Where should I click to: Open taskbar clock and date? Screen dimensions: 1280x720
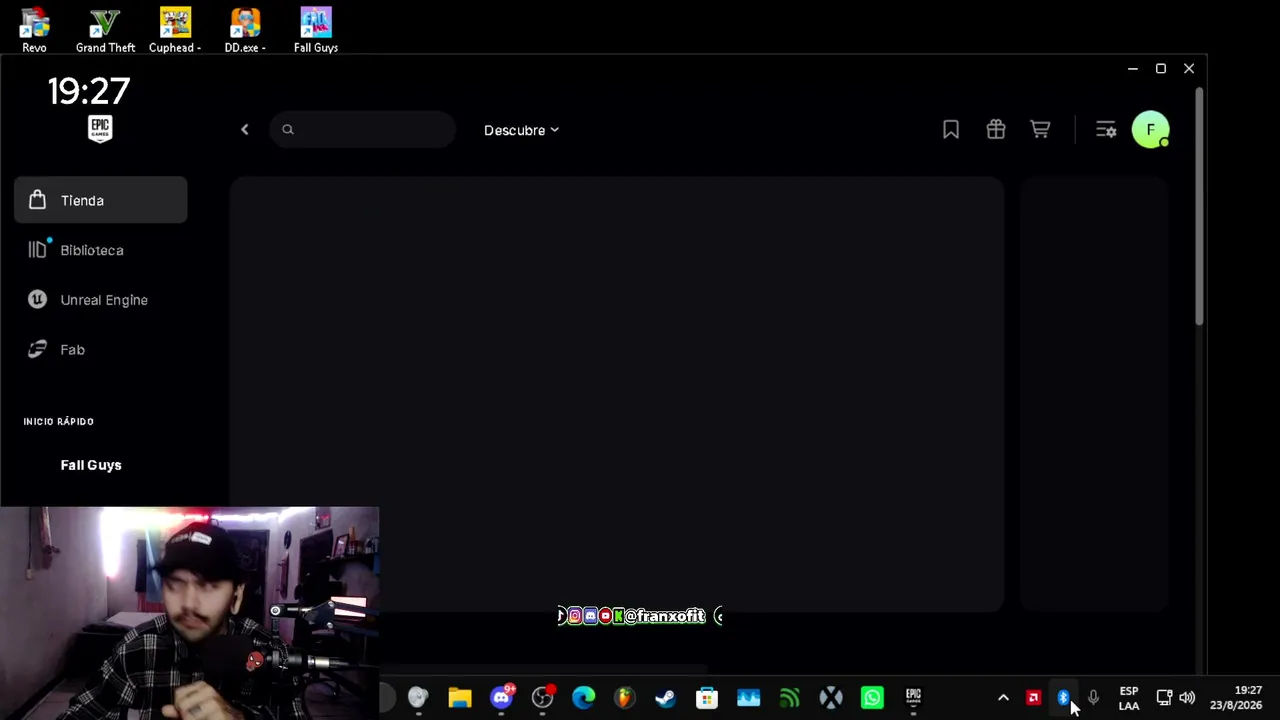[x=1236, y=698]
